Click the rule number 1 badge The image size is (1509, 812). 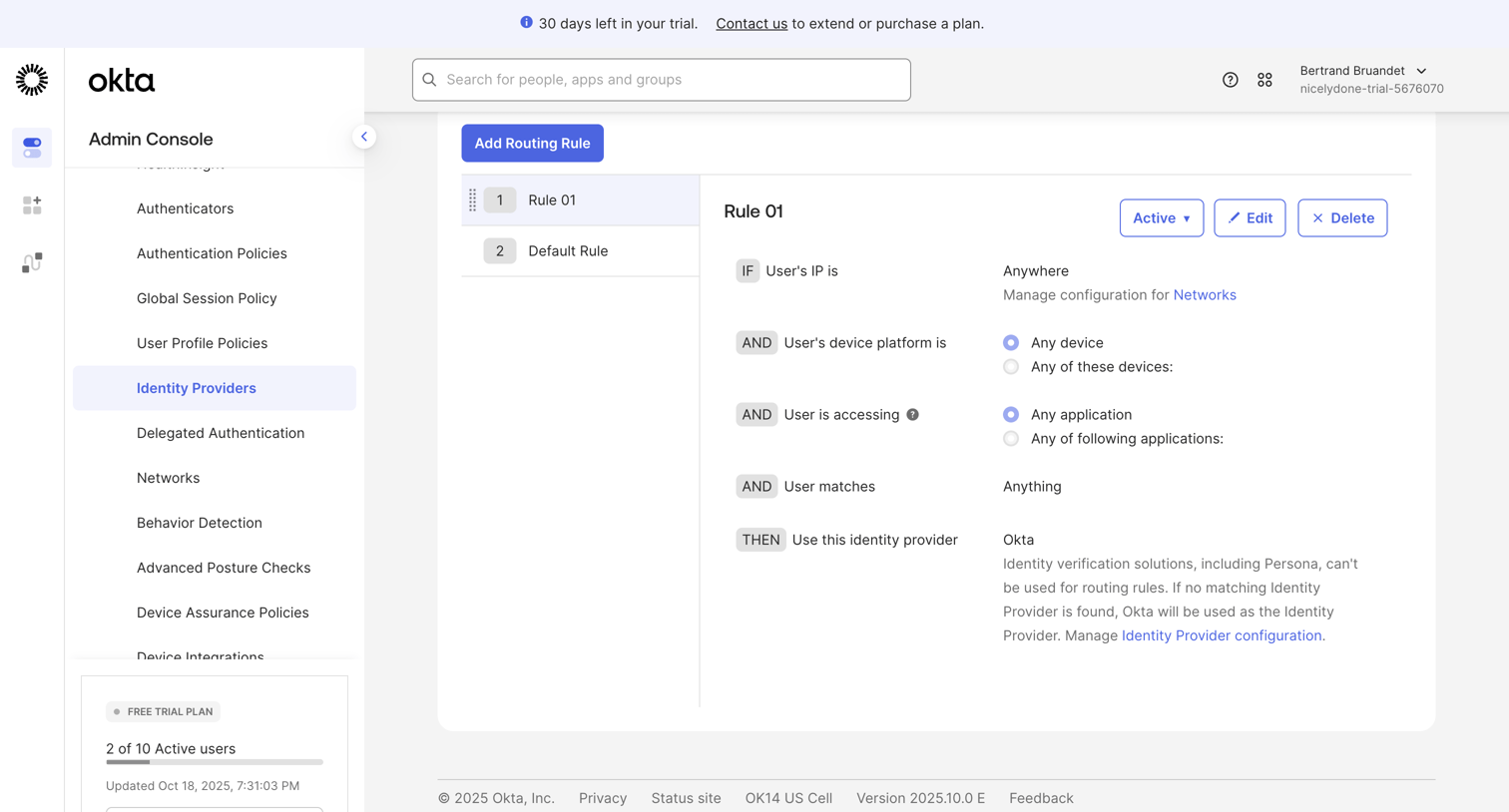[x=500, y=201]
